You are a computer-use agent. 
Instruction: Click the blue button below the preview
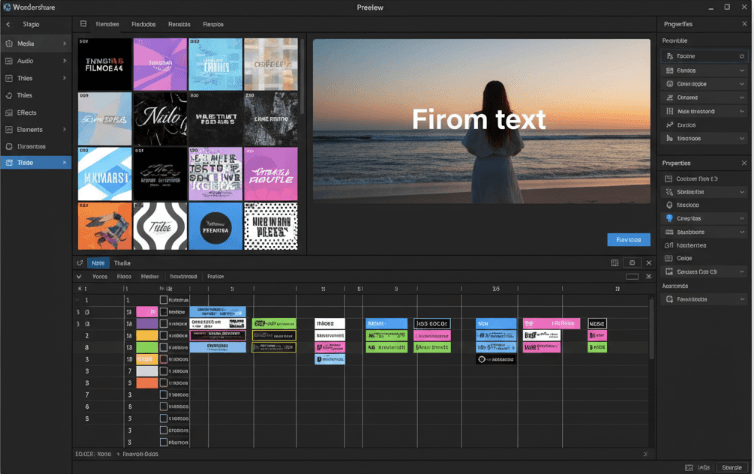click(628, 240)
